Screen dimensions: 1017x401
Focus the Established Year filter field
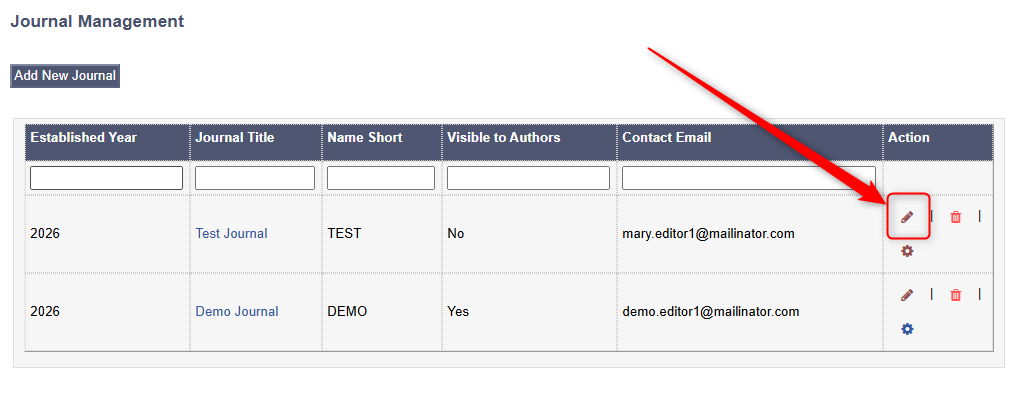106,178
